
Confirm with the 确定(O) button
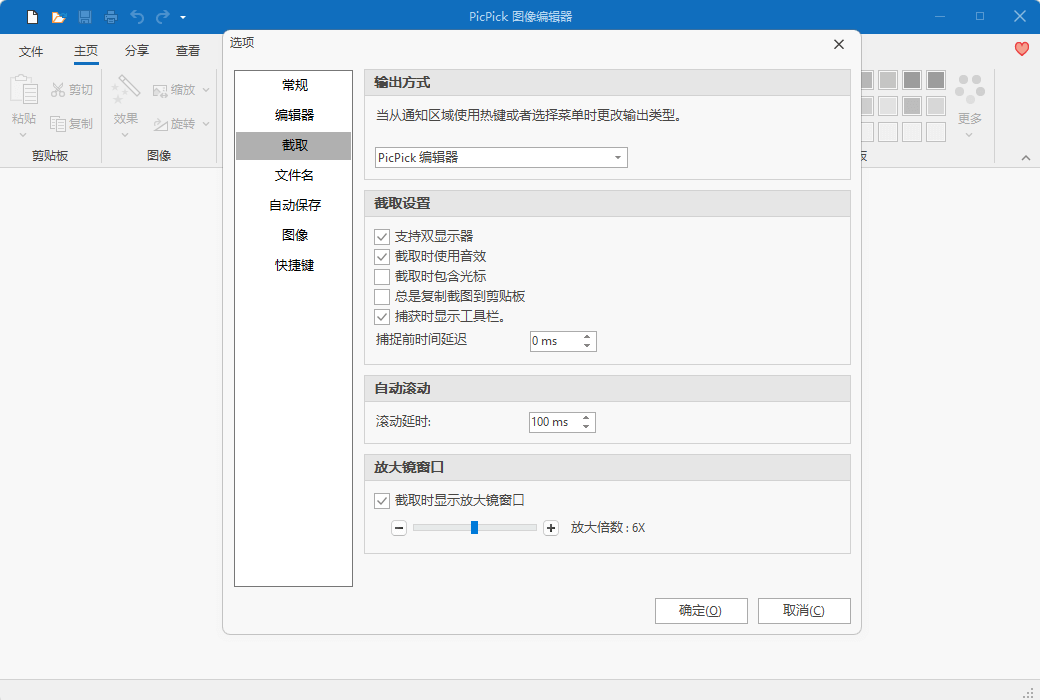pyautogui.click(x=701, y=611)
